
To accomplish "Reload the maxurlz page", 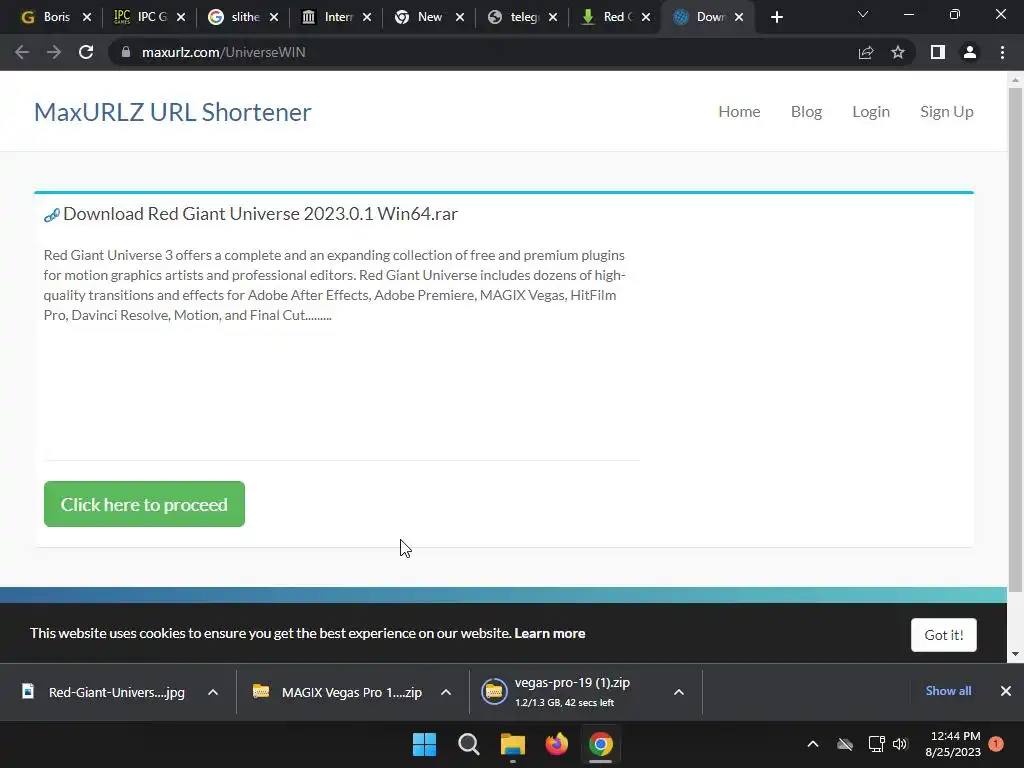I will [x=86, y=52].
